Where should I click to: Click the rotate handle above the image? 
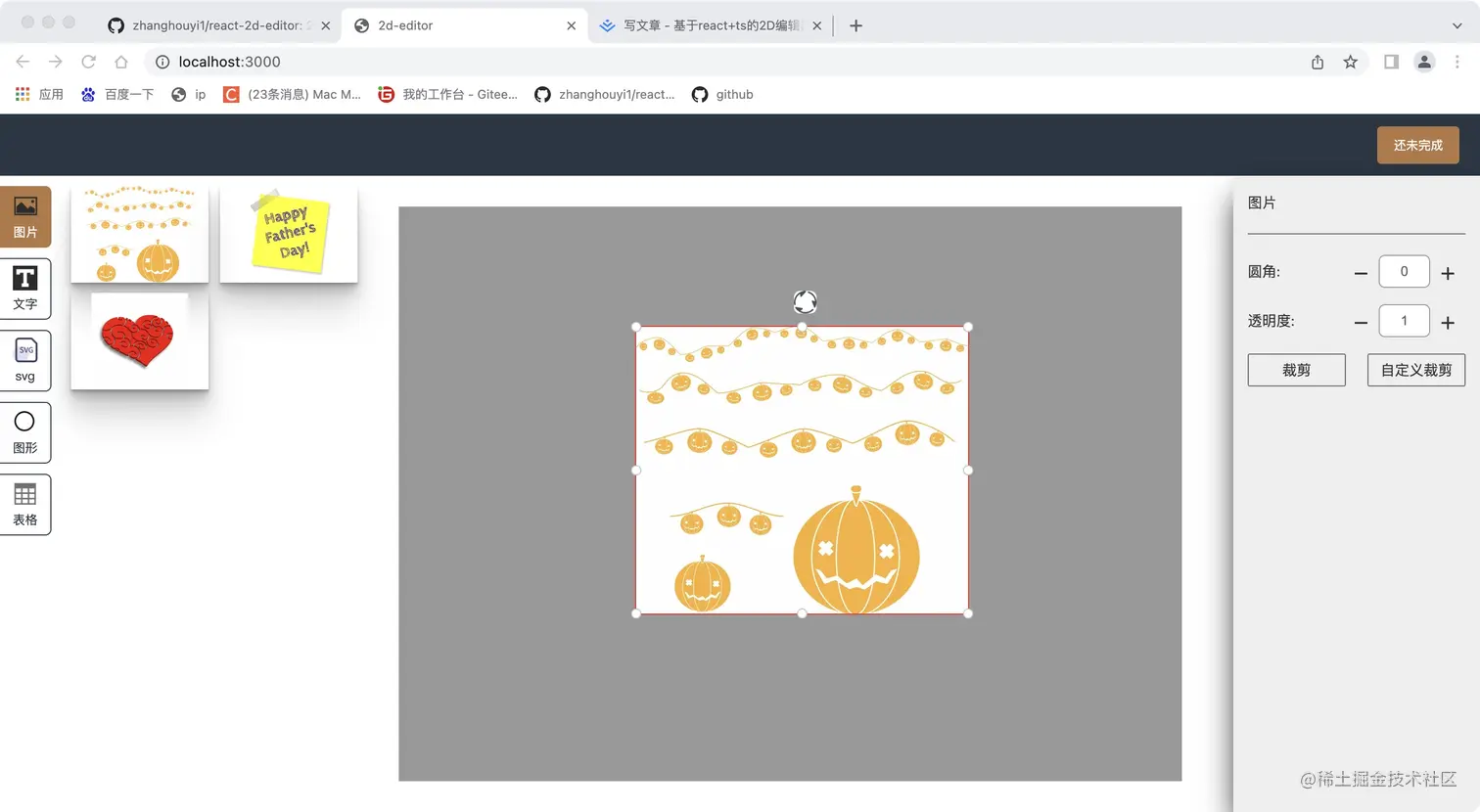click(805, 301)
